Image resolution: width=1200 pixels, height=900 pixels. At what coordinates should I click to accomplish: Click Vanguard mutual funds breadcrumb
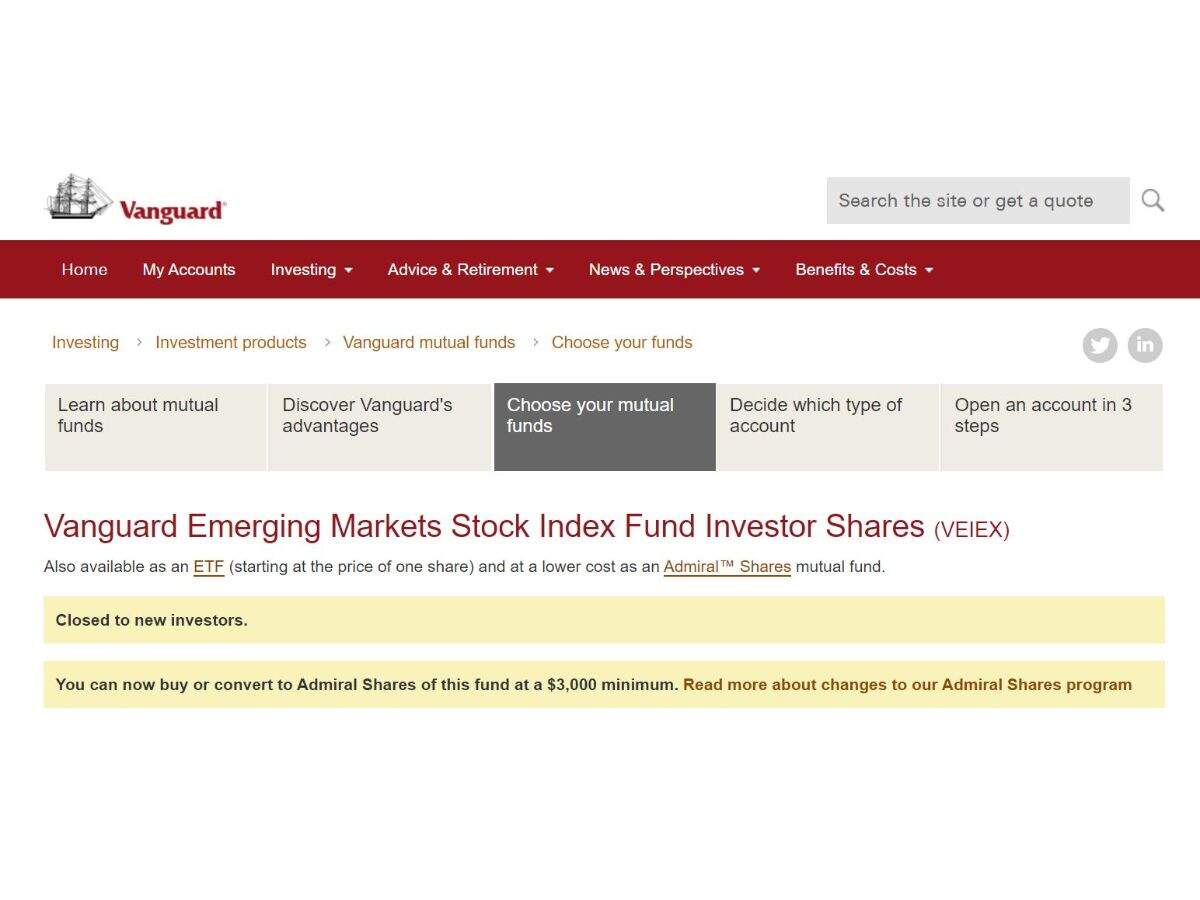pos(429,342)
